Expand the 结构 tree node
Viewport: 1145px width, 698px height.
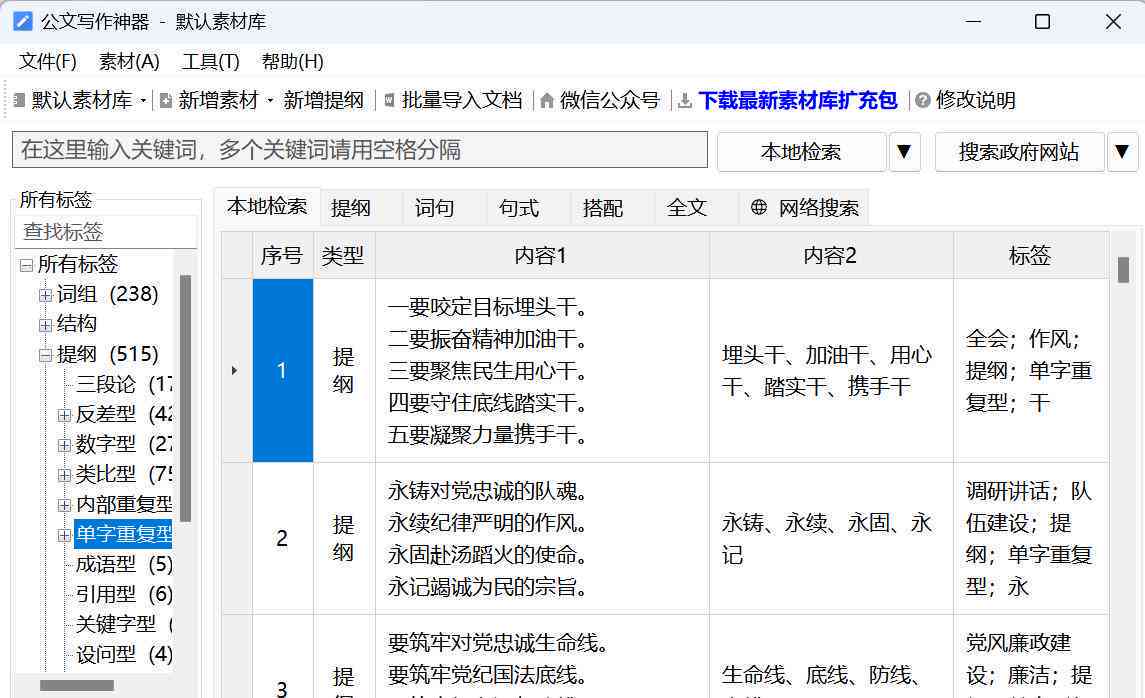[45, 325]
